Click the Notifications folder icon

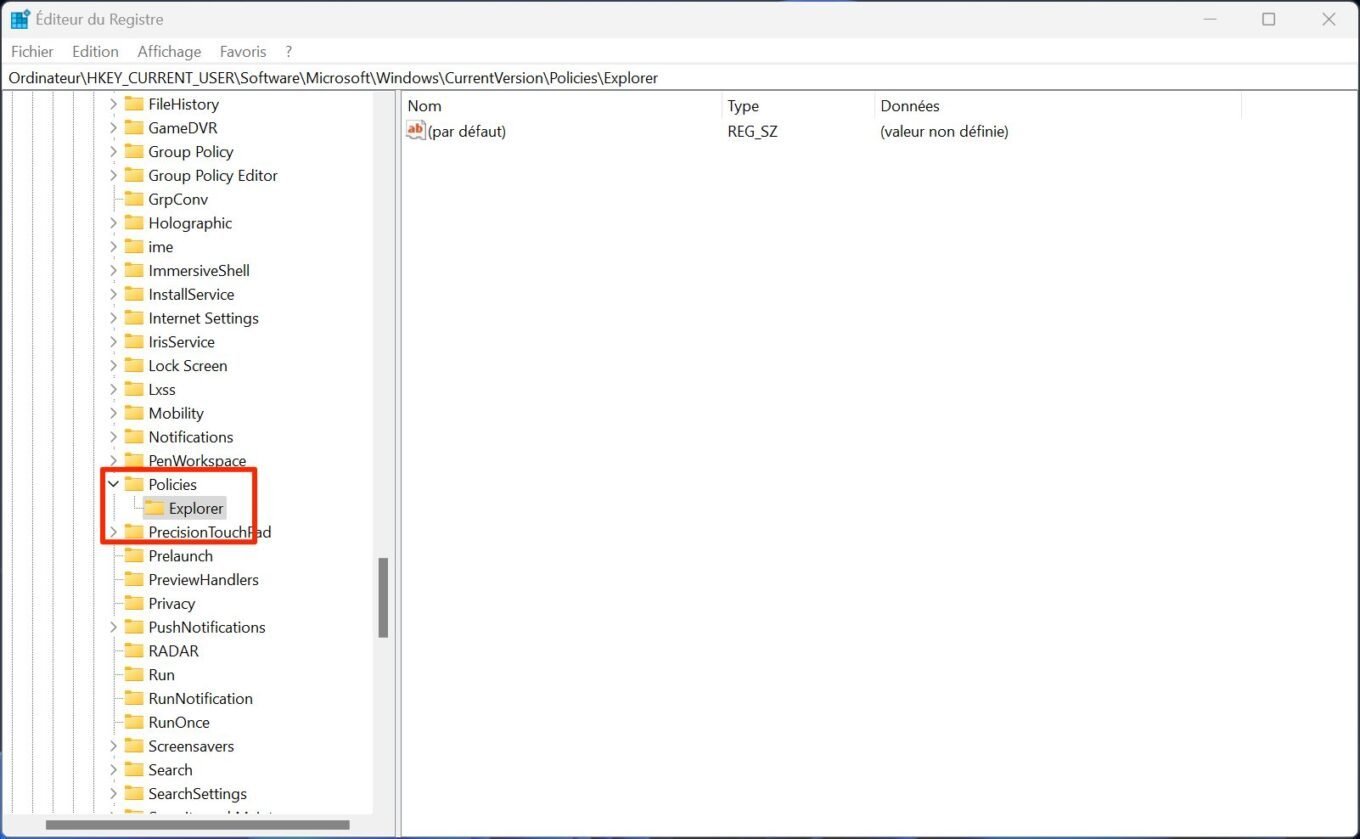pyautogui.click(x=134, y=437)
